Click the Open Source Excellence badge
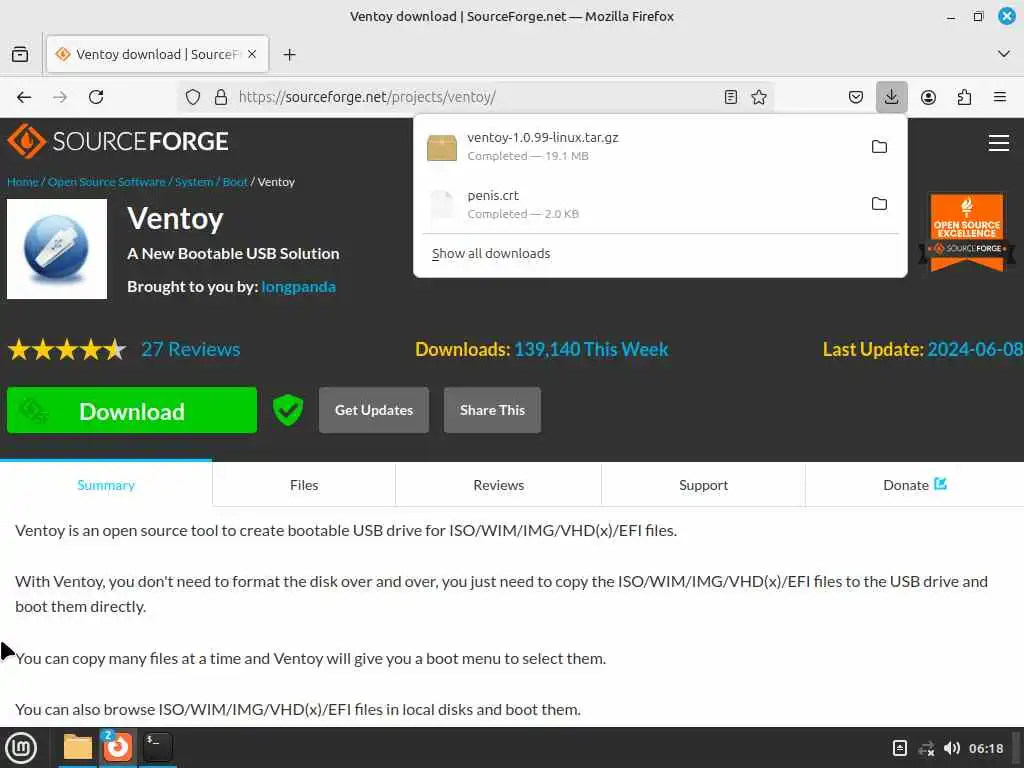This screenshot has height=768, width=1024. (x=967, y=232)
